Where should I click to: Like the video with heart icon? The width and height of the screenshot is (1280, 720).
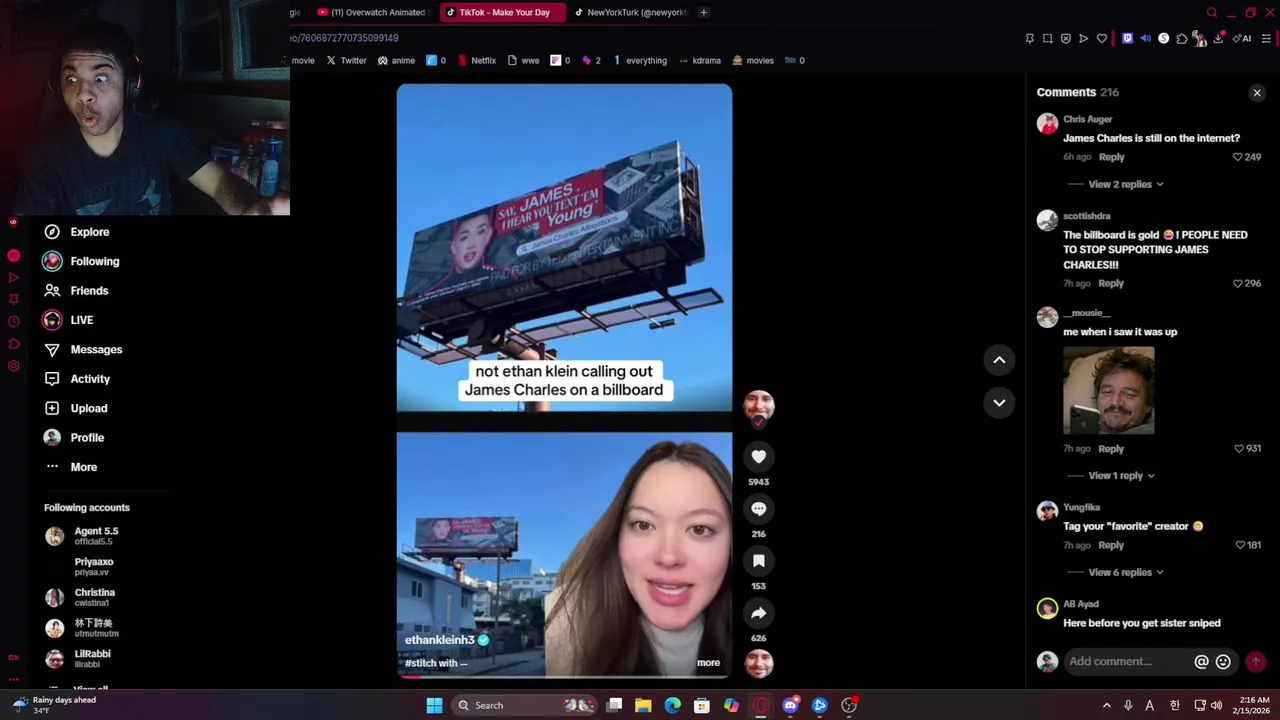(x=759, y=457)
